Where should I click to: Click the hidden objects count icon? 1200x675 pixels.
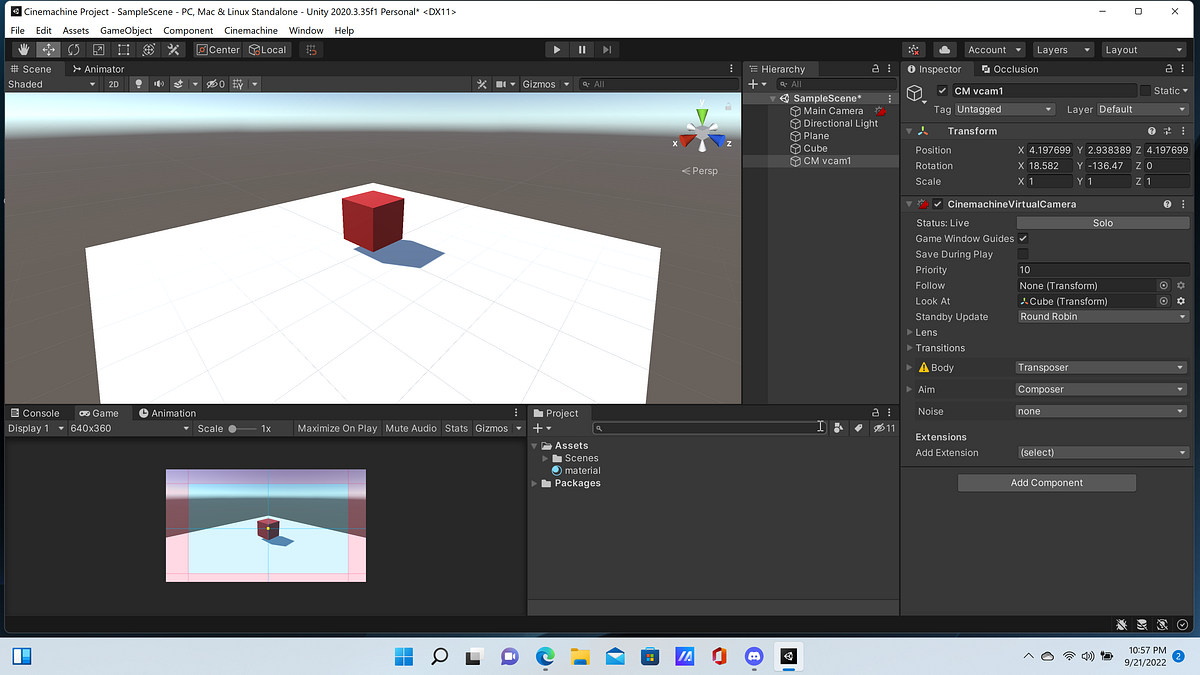click(x=215, y=84)
